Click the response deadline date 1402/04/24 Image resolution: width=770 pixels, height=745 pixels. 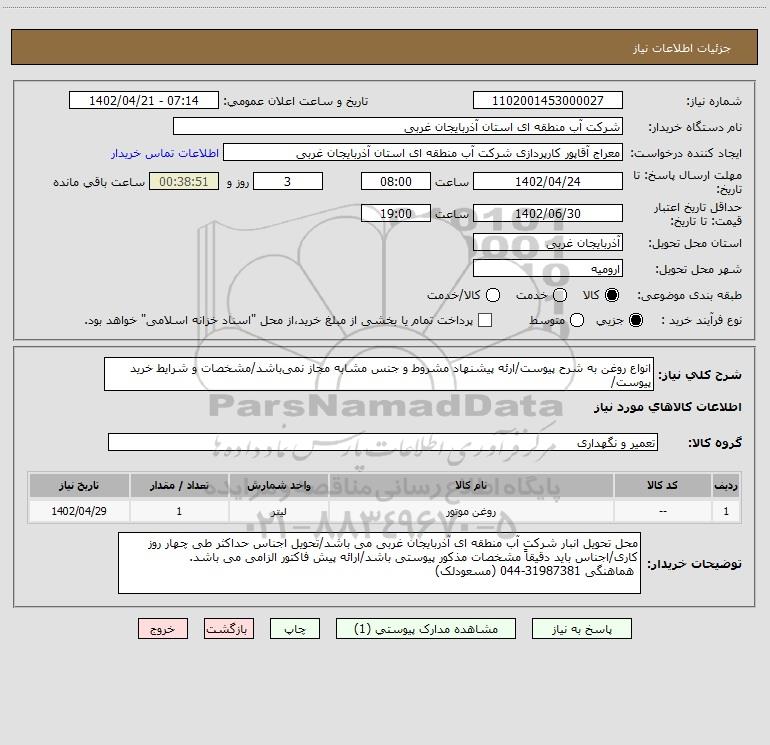click(x=548, y=181)
